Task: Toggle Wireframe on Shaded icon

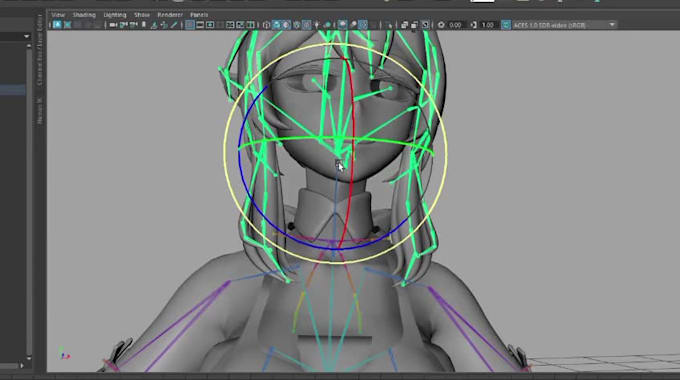Action: (x=297, y=25)
